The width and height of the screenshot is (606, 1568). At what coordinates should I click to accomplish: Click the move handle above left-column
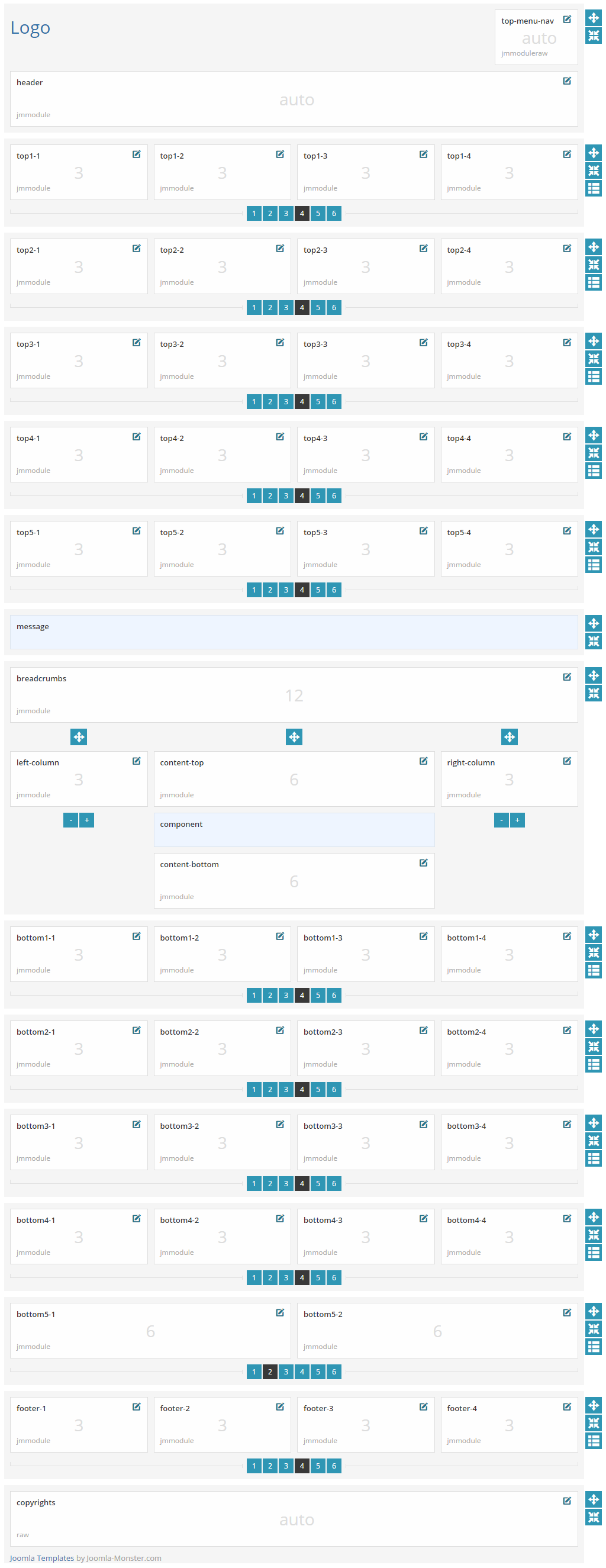(79, 737)
